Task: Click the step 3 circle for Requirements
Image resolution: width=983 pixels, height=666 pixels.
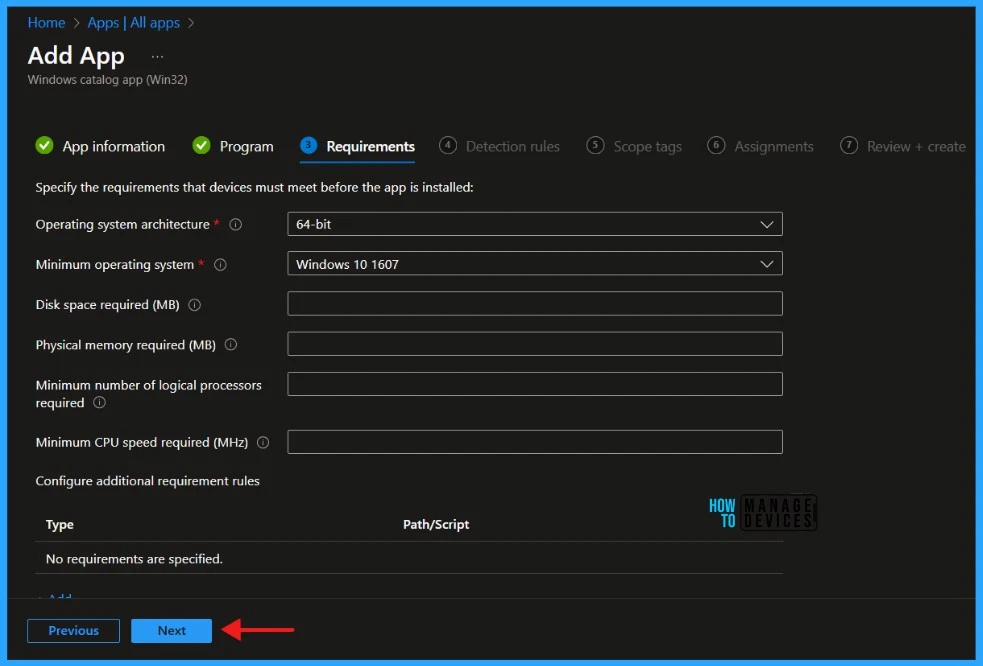Action: pyautogui.click(x=308, y=145)
